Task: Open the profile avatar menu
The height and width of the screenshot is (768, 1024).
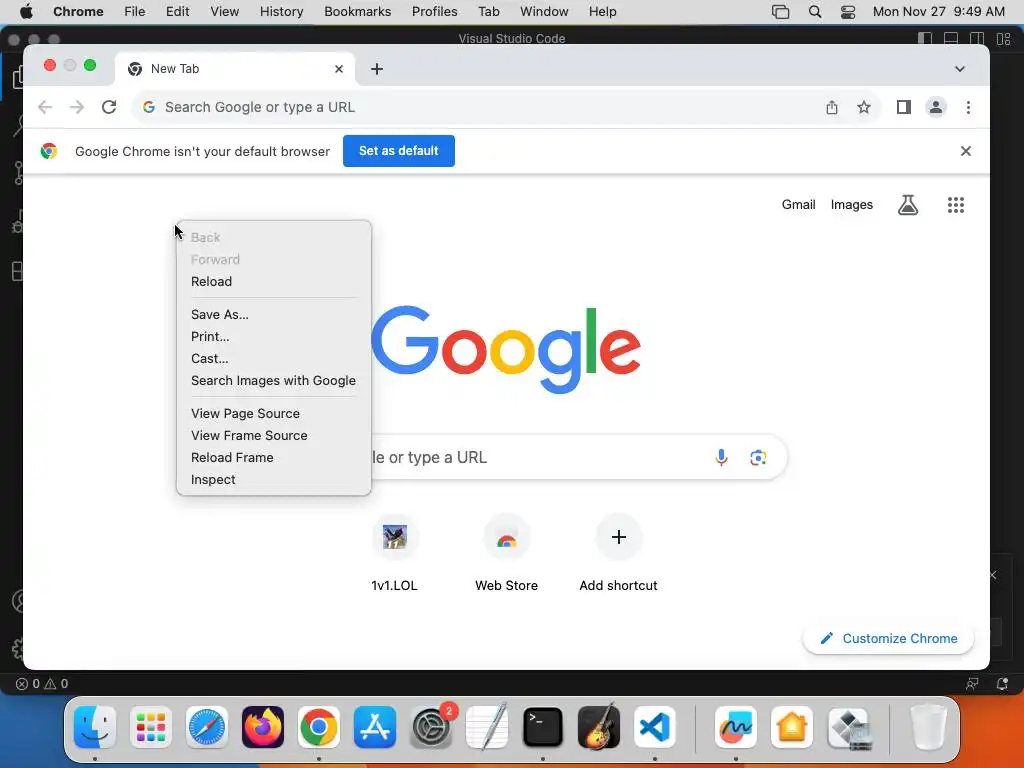Action: tap(936, 107)
